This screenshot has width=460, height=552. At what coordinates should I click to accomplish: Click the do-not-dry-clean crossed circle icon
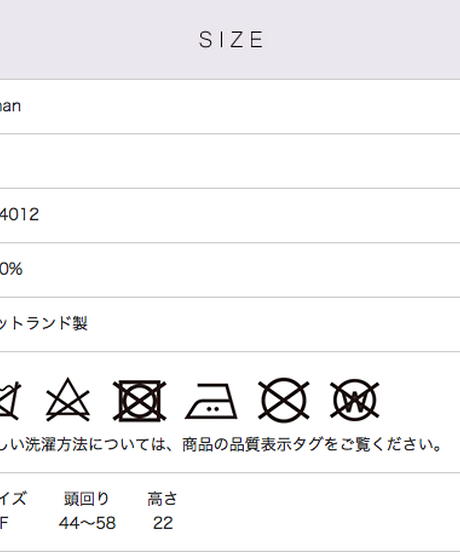(x=284, y=400)
